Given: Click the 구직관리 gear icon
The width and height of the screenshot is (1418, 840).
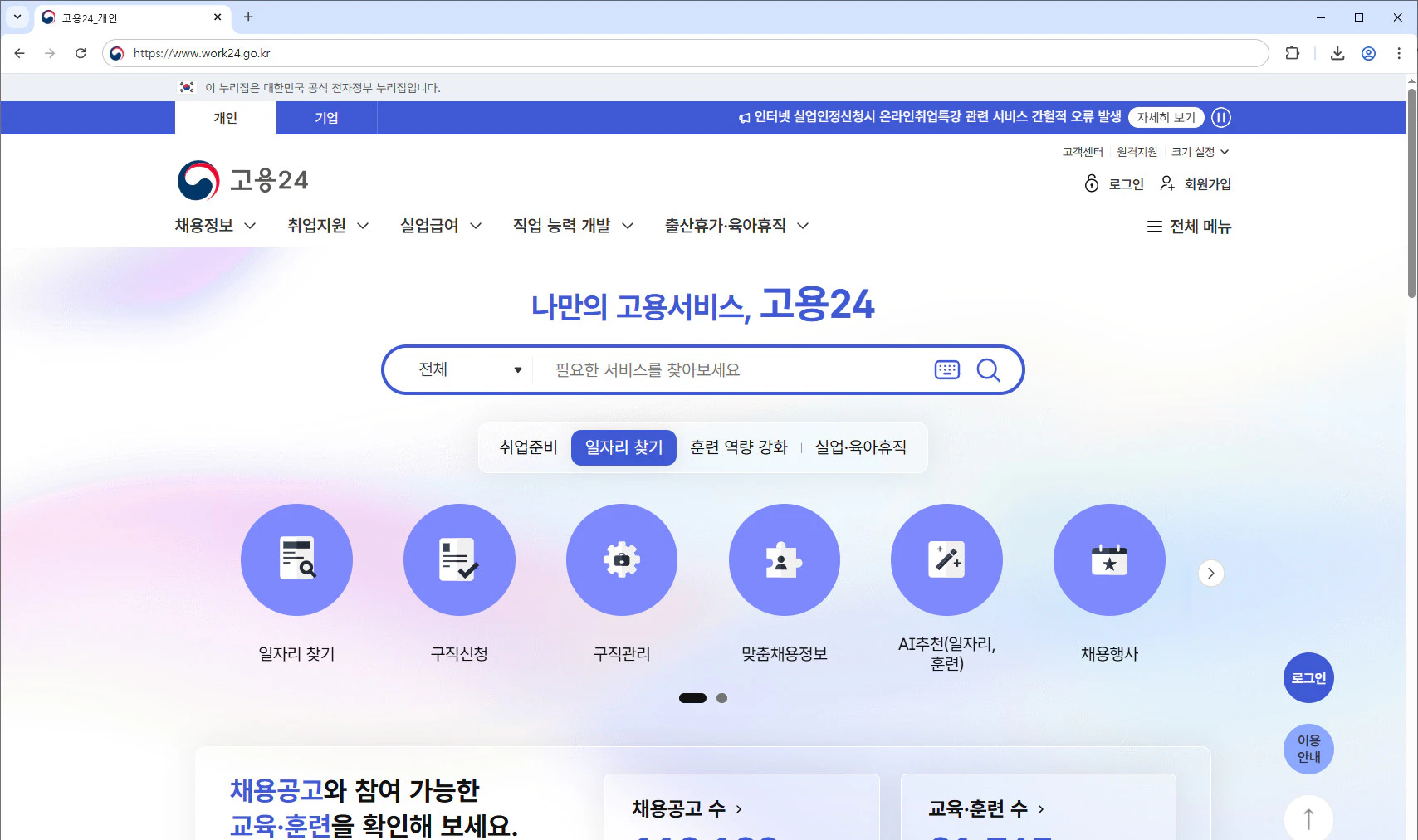Looking at the screenshot, I should coord(622,559).
